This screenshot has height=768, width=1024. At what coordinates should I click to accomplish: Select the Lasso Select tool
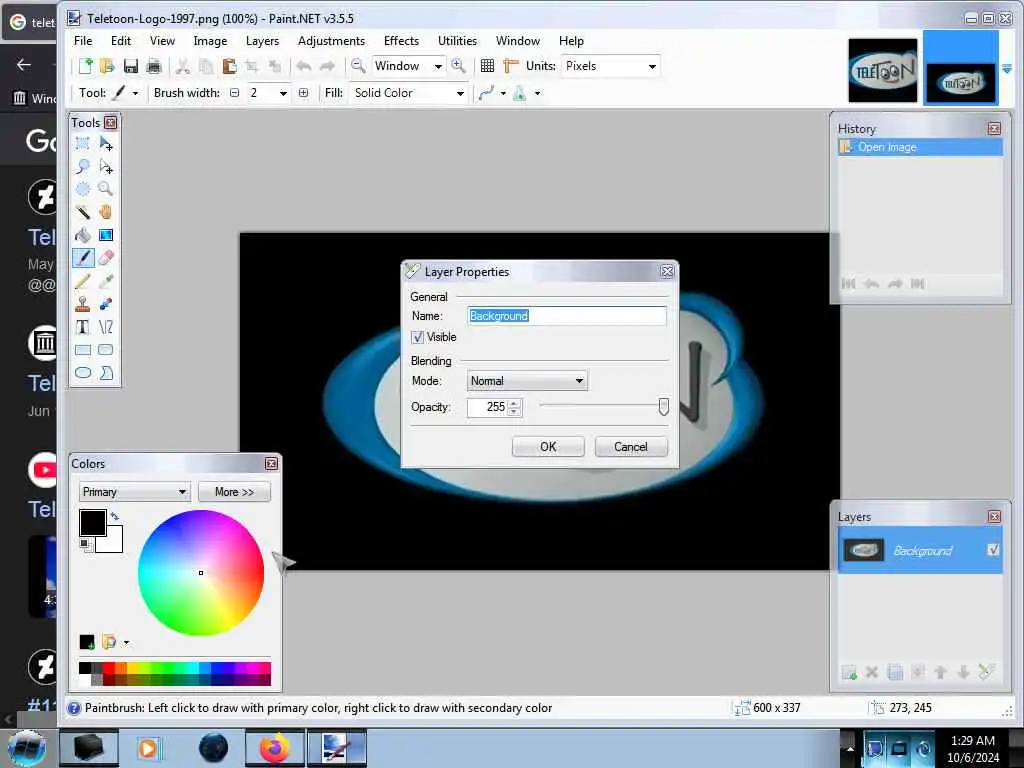click(83, 167)
